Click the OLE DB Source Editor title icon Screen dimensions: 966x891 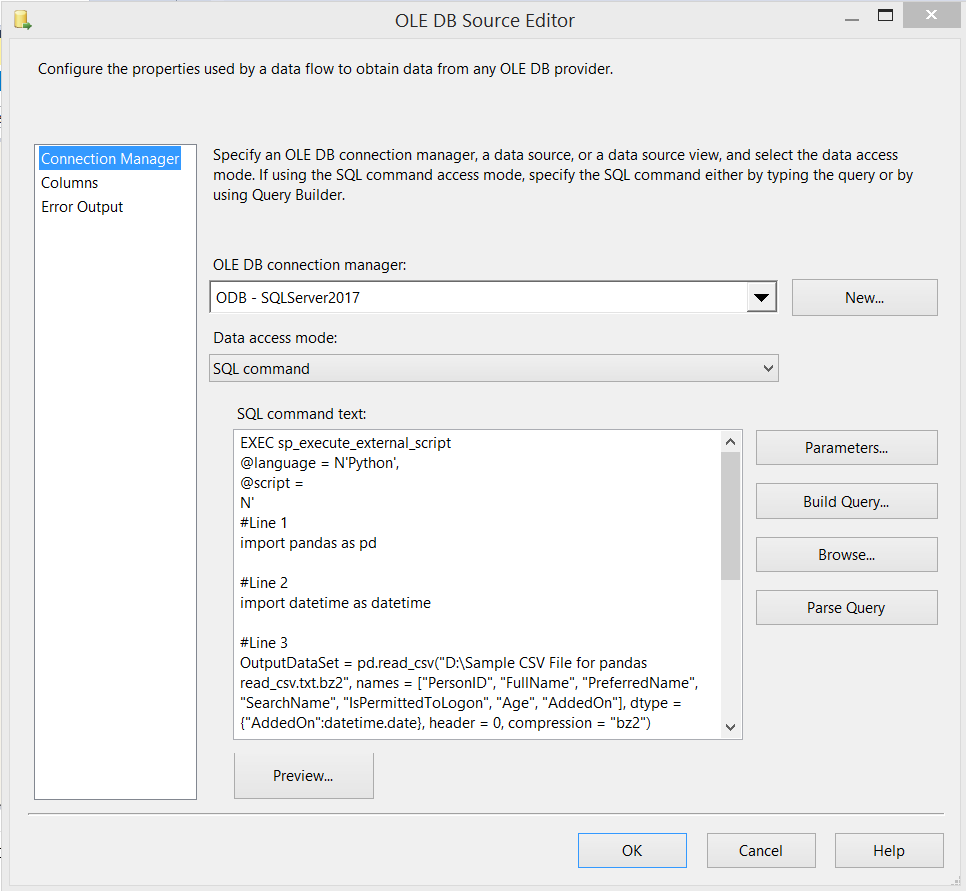[x=23, y=20]
